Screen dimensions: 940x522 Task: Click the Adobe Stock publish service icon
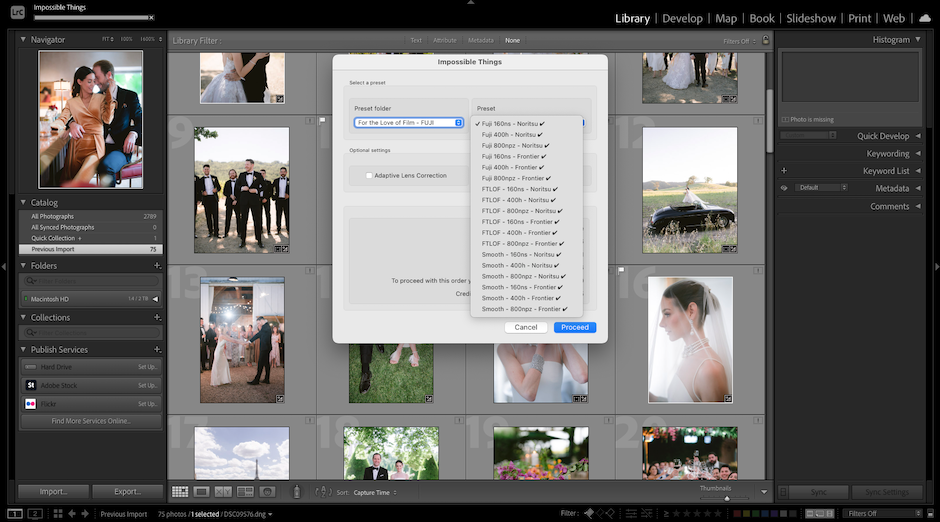[31, 385]
